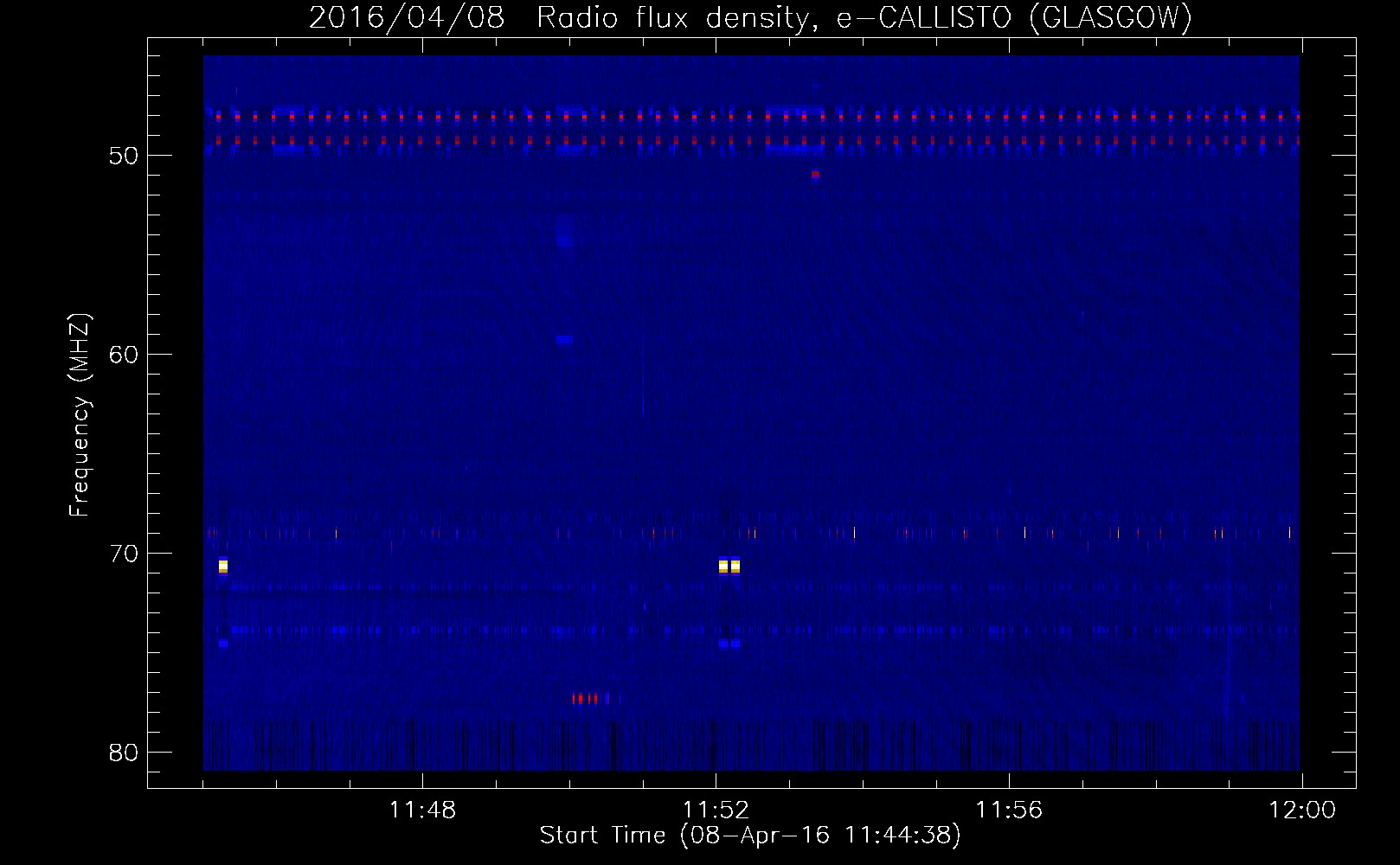
Task: Click the 11:52 time tick label
Action: 716,810
